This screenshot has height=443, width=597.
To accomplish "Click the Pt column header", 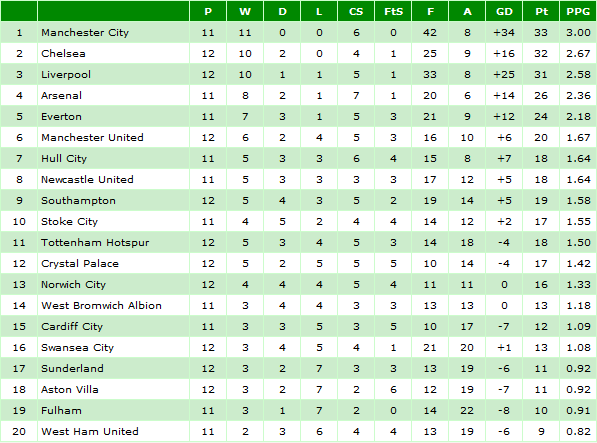I will (x=541, y=11).
